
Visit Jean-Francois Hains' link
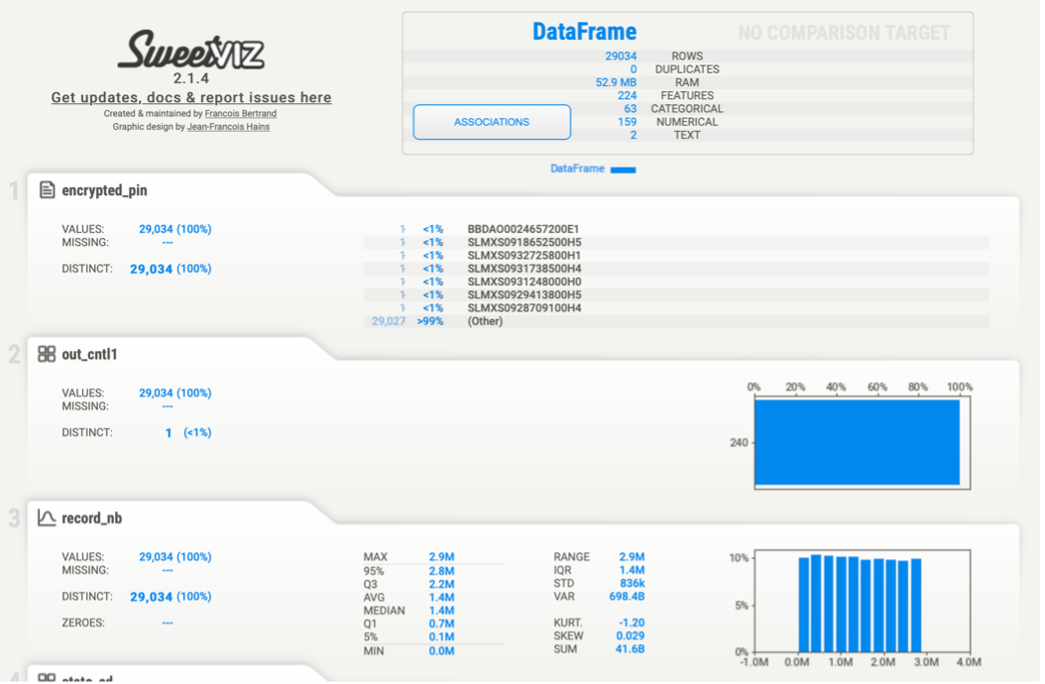click(228, 127)
